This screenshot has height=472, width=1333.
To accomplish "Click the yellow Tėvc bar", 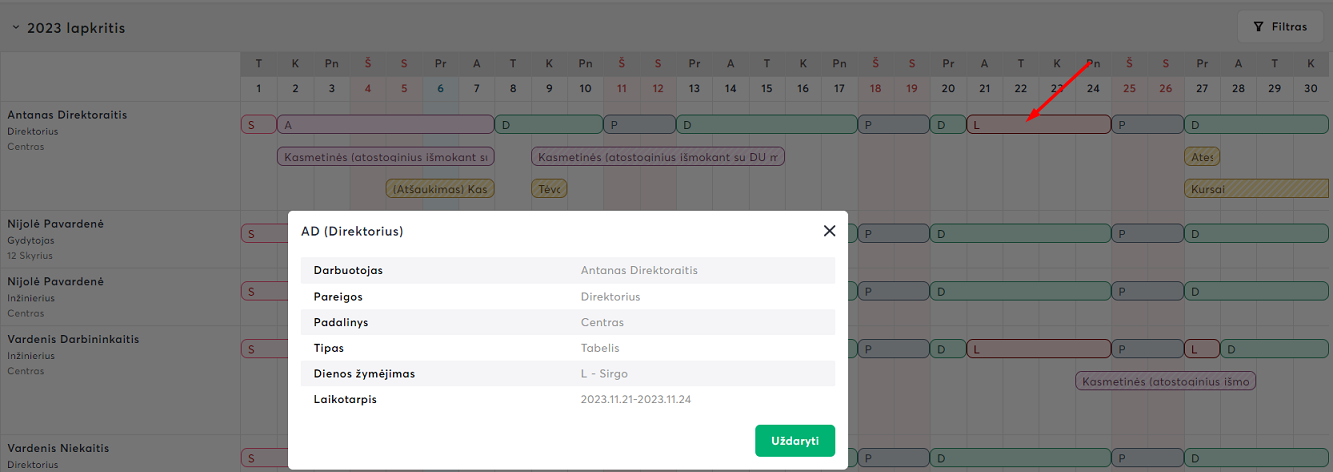I will coord(549,189).
